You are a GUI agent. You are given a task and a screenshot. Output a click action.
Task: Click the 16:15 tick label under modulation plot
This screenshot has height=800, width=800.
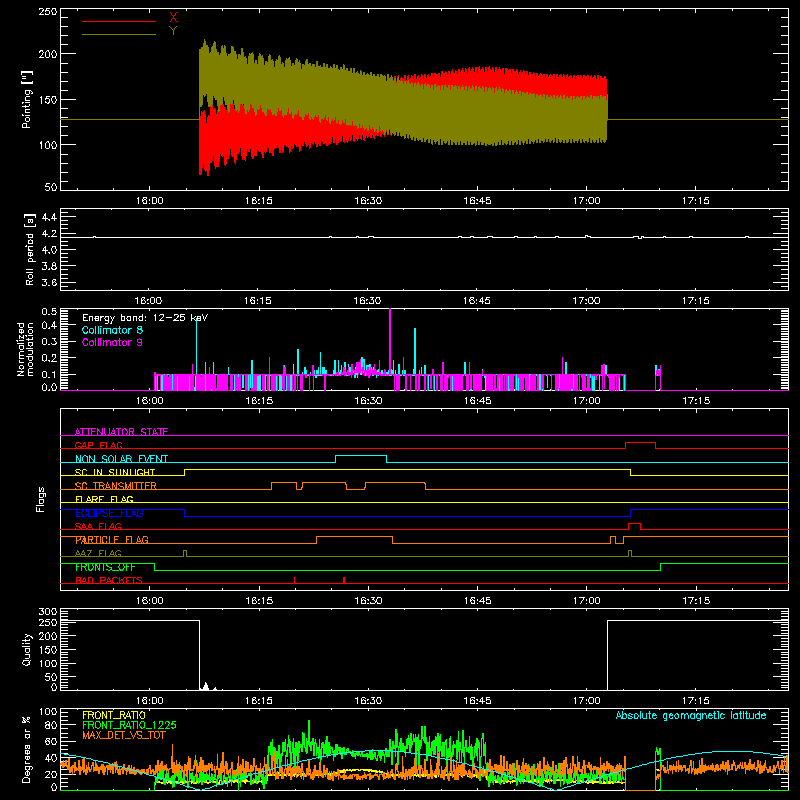pyautogui.click(x=259, y=401)
